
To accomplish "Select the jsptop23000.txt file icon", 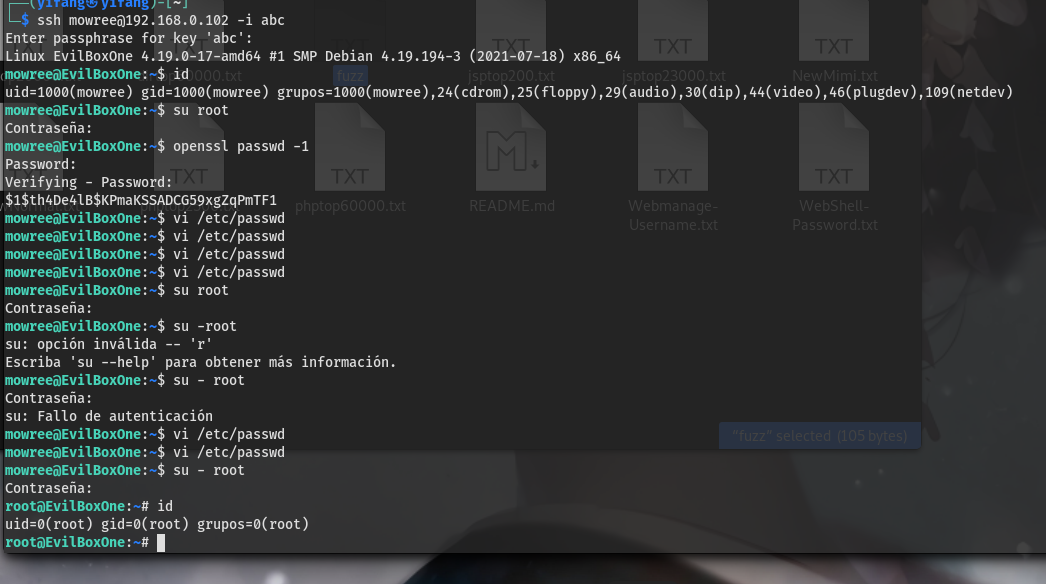I will (672, 30).
